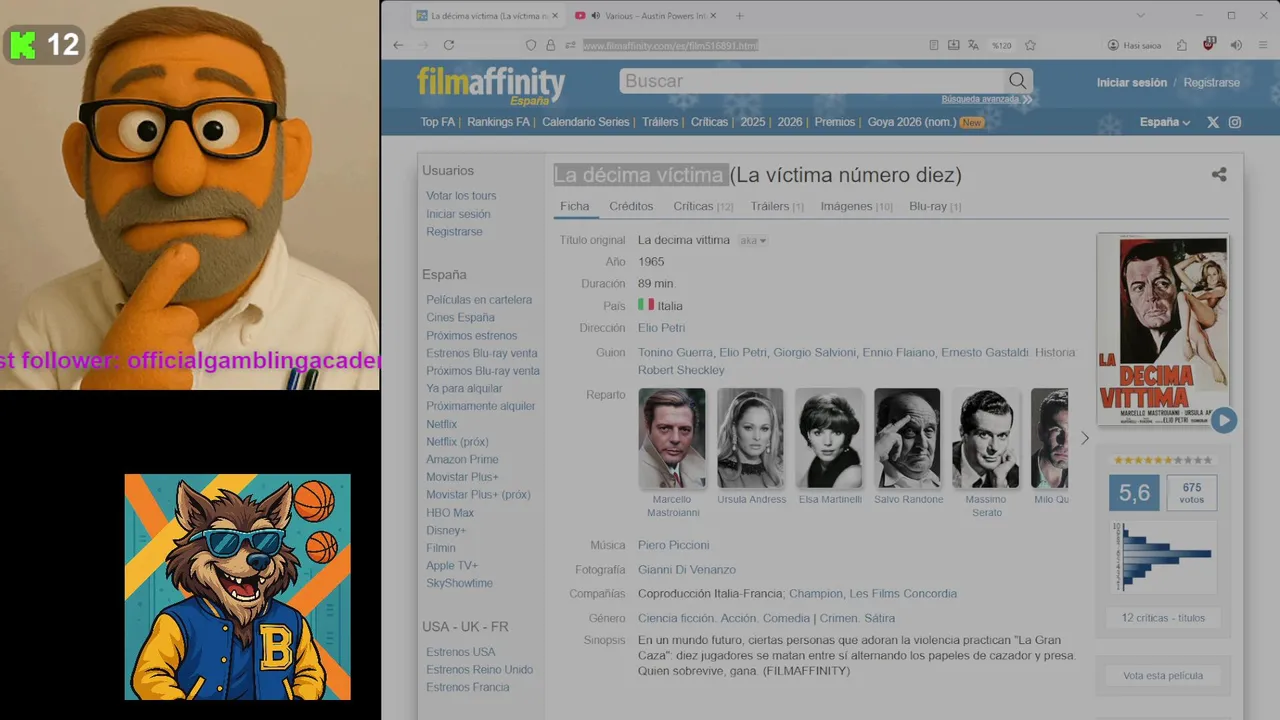Open Premios in the nav bar
Image resolution: width=1280 pixels, height=720 pixels.
click(835, 122)
